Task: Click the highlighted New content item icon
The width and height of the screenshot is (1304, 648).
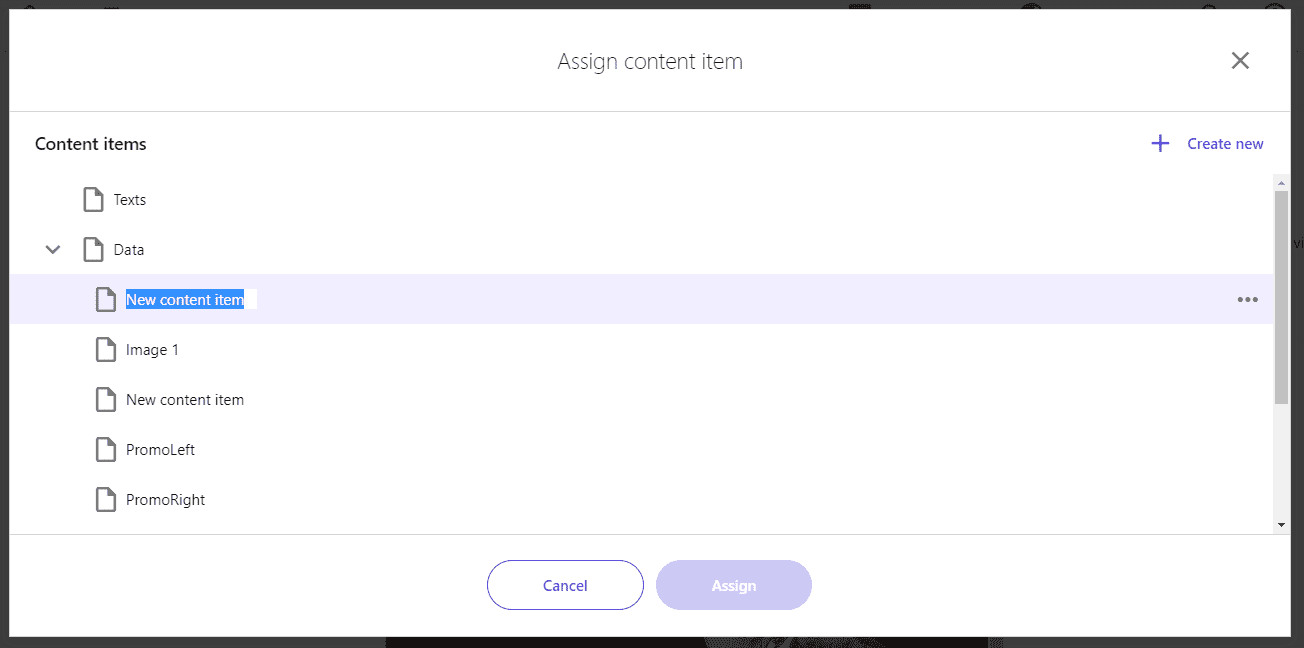Action: [105, 300]
